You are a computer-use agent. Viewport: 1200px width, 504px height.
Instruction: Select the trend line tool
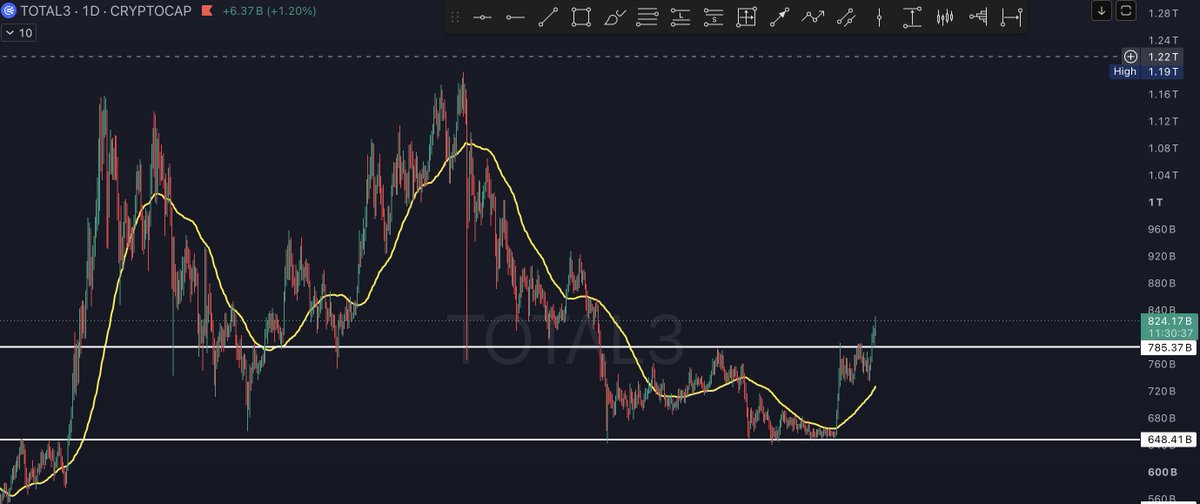click(x=548, y=17)
